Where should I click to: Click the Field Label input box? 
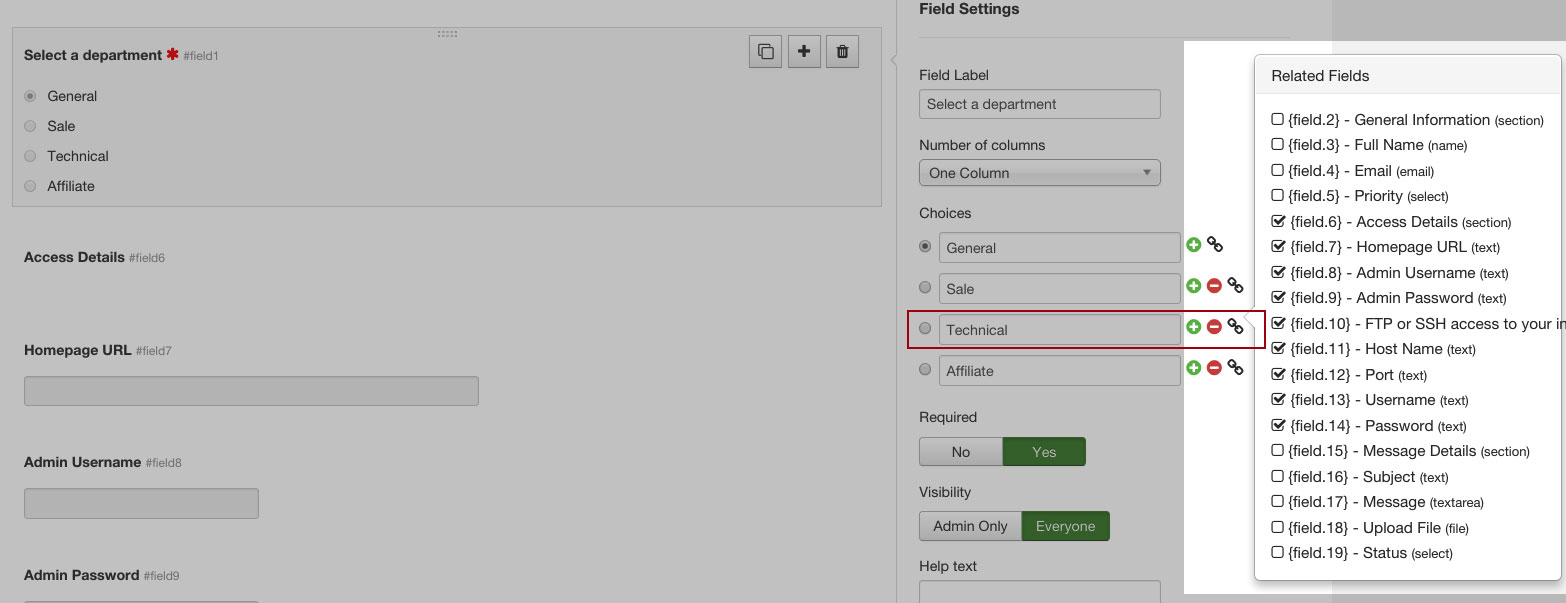(x=1039, y=104)
